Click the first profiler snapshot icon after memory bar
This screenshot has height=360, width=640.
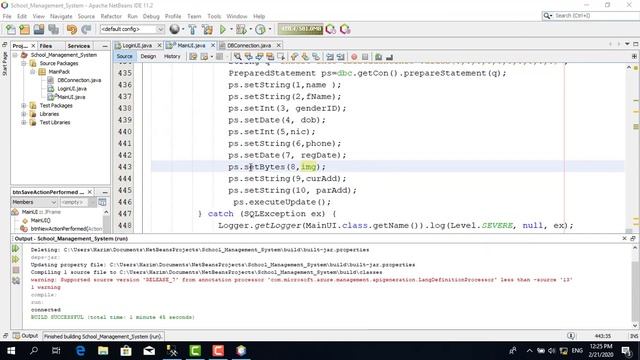click(x=331, y=29)
